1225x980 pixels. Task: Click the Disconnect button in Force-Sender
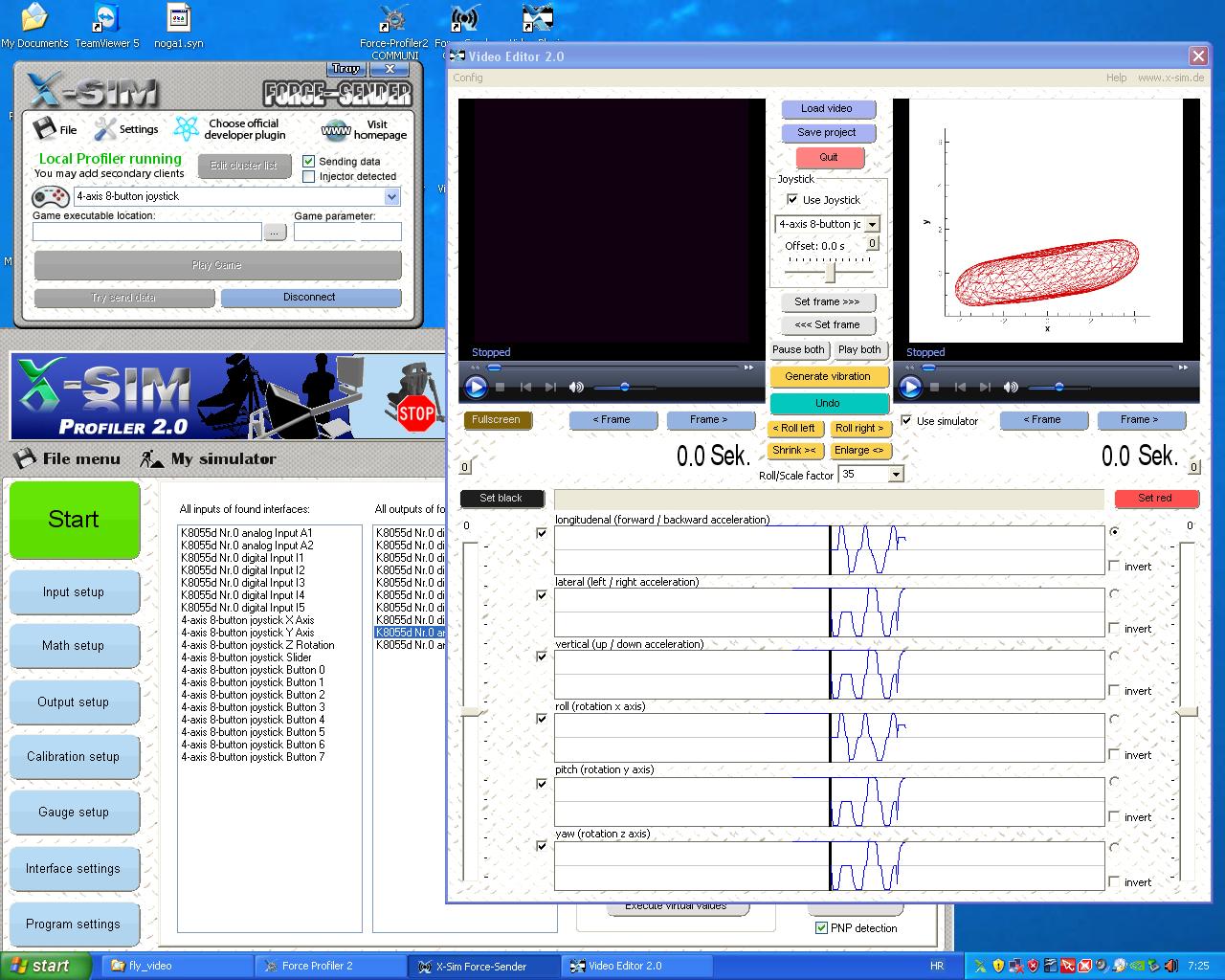point(310,298)
